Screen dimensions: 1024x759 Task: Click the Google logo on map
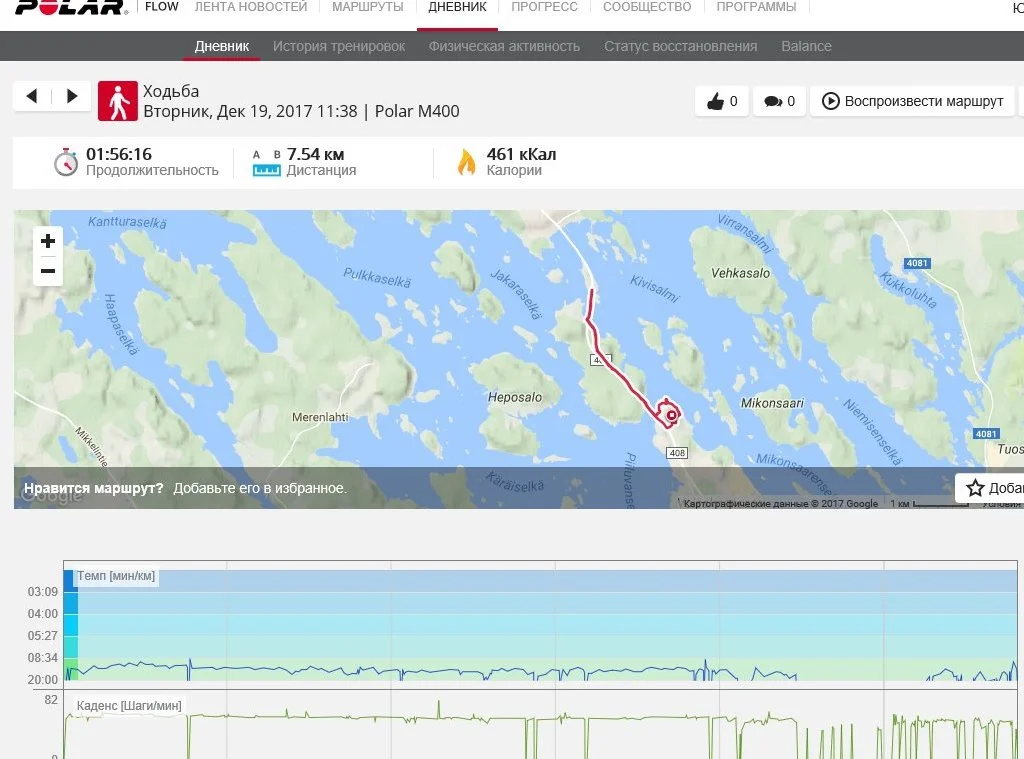click(52, 496)
